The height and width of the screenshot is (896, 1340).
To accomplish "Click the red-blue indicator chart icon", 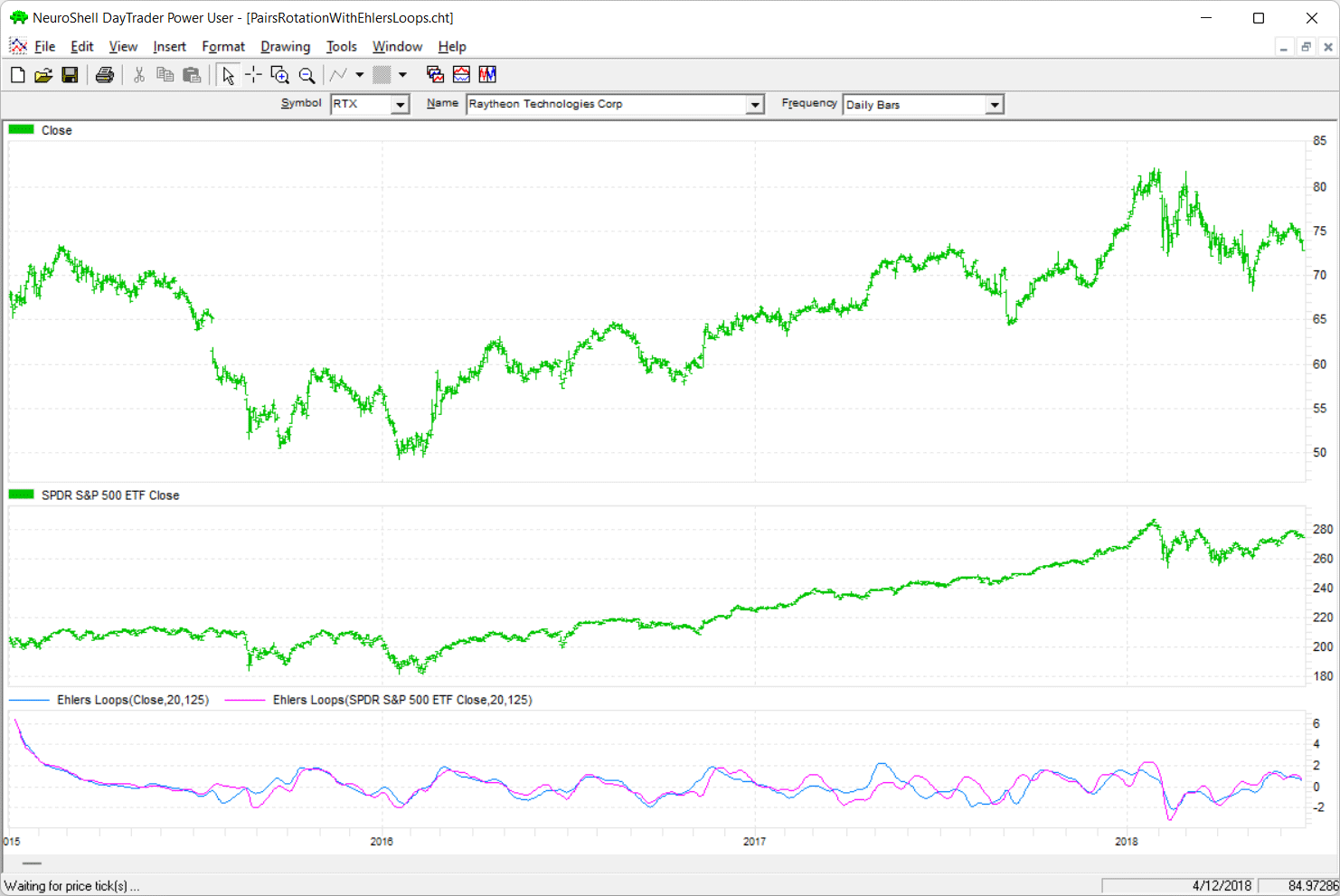I will pyautogui.click(x=461, y=75).
